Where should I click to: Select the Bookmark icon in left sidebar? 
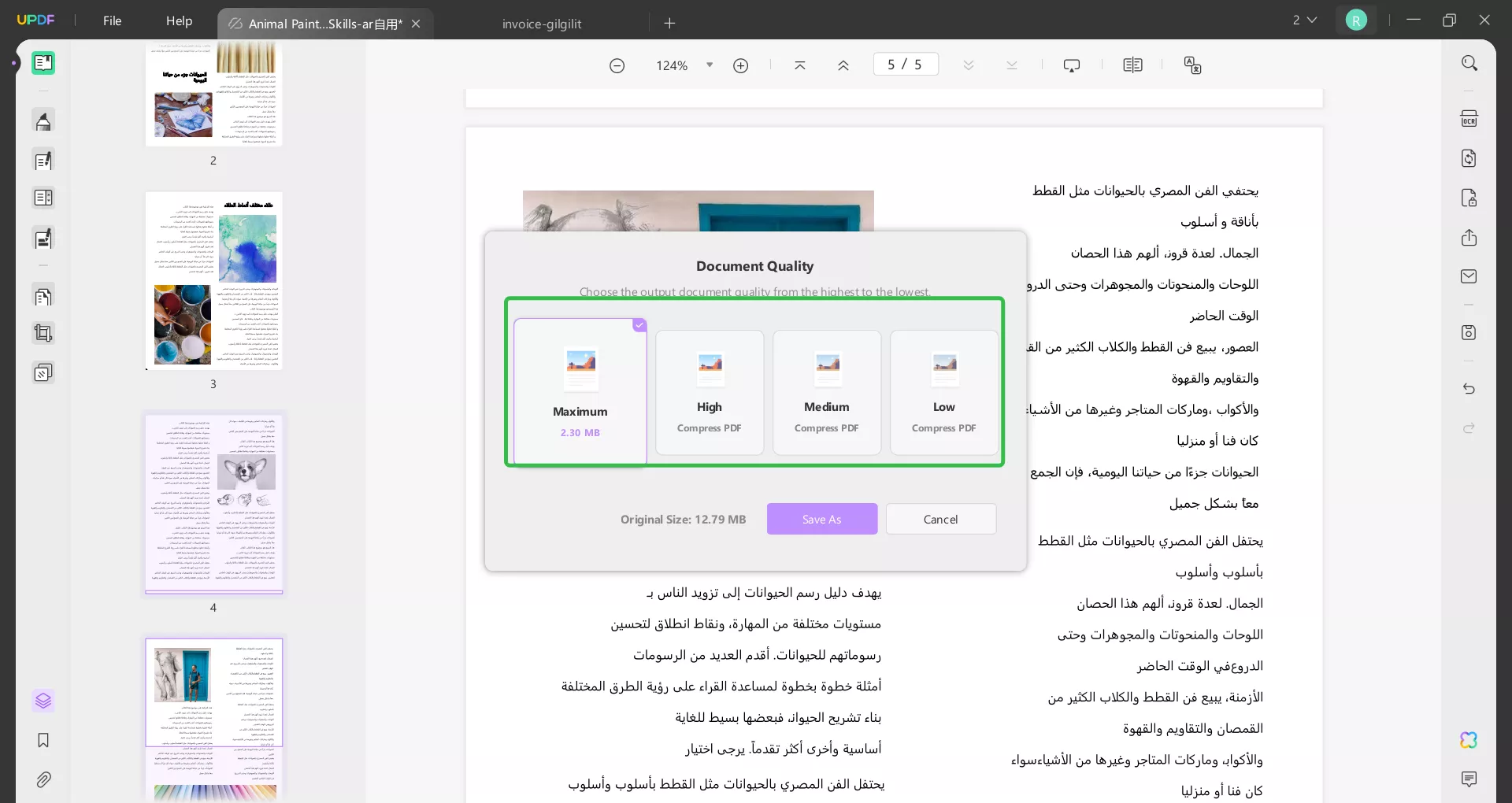point(43,741)
